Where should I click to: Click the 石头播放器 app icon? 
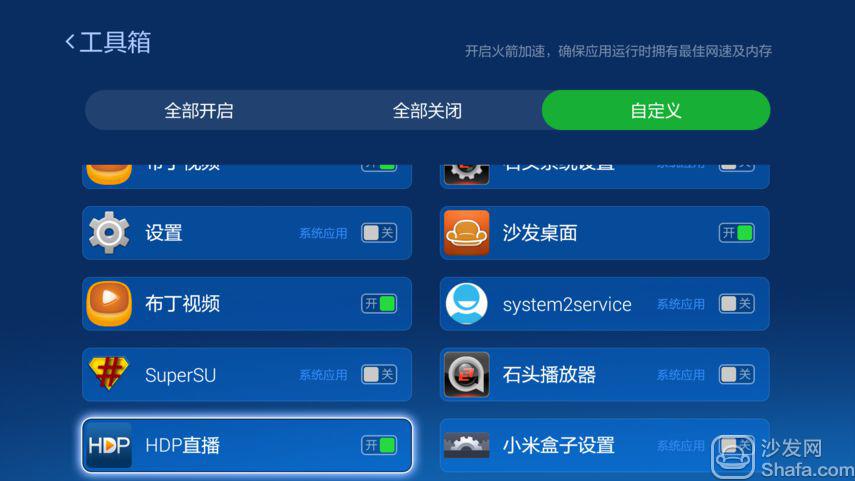(467, 375)
